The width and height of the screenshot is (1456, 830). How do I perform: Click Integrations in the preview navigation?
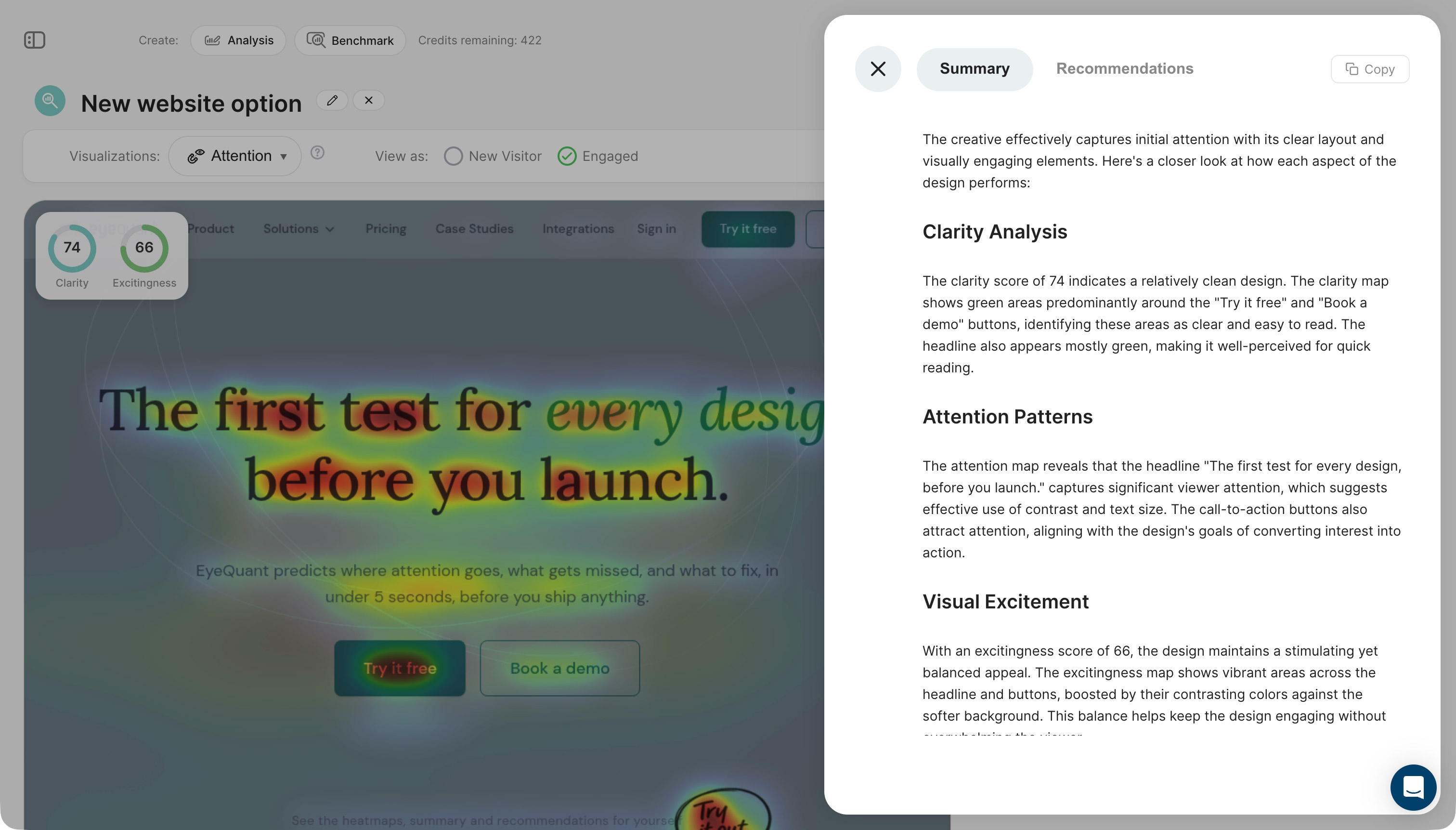(578, 229)
